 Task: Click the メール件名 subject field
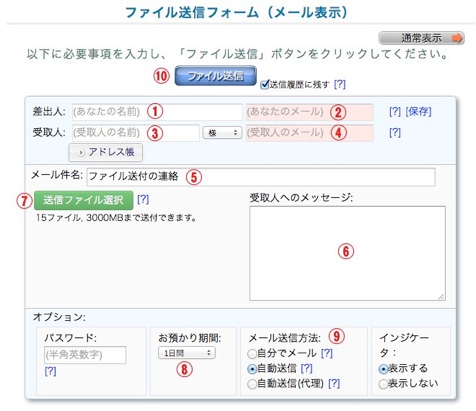[261, 177]
